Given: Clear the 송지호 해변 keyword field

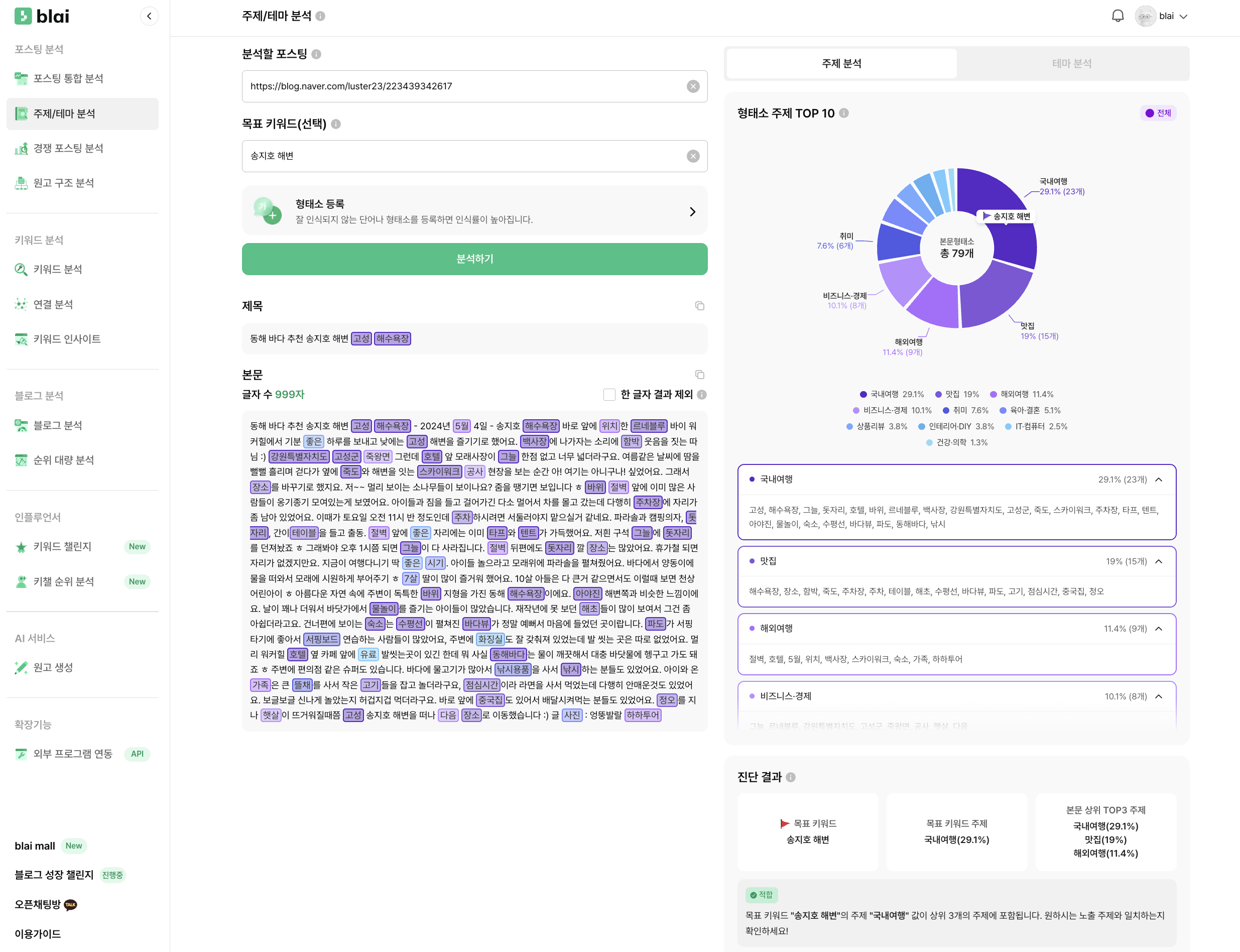Looking at the screenshot, I should click(x=693, y=156).
